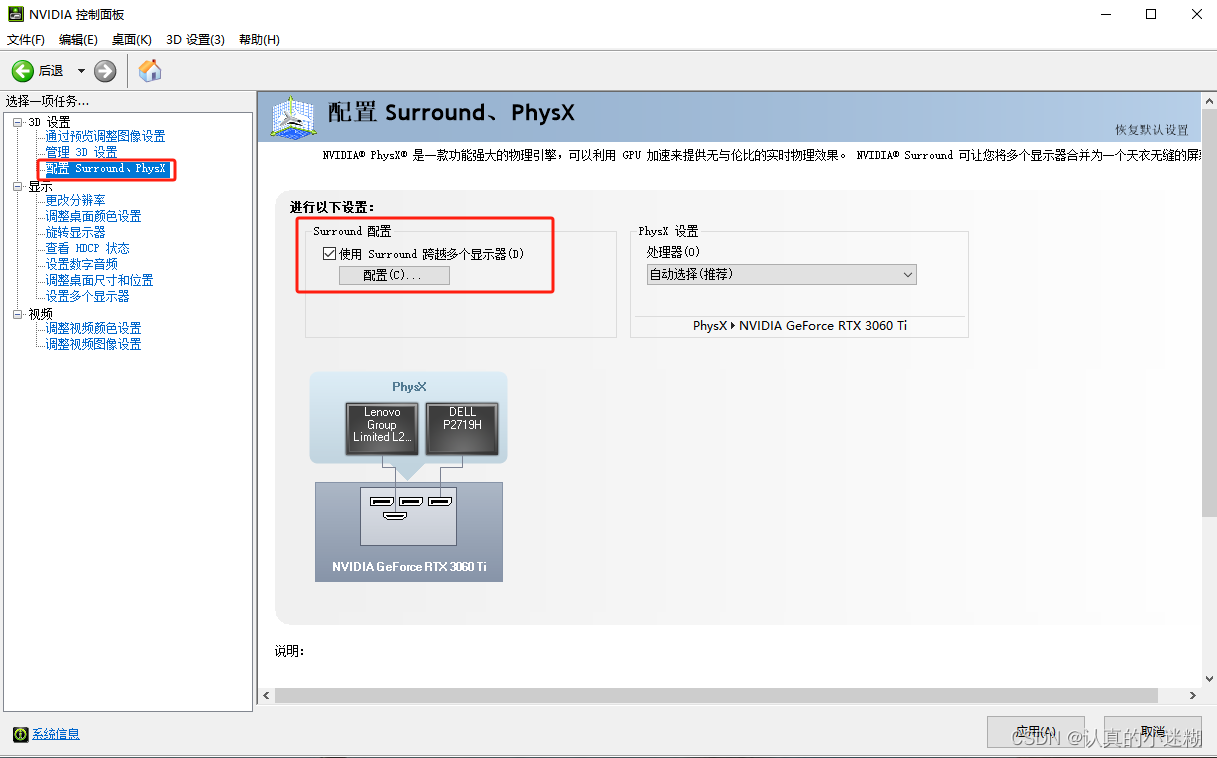Open the 文件(F) menu

pos(26,40)
